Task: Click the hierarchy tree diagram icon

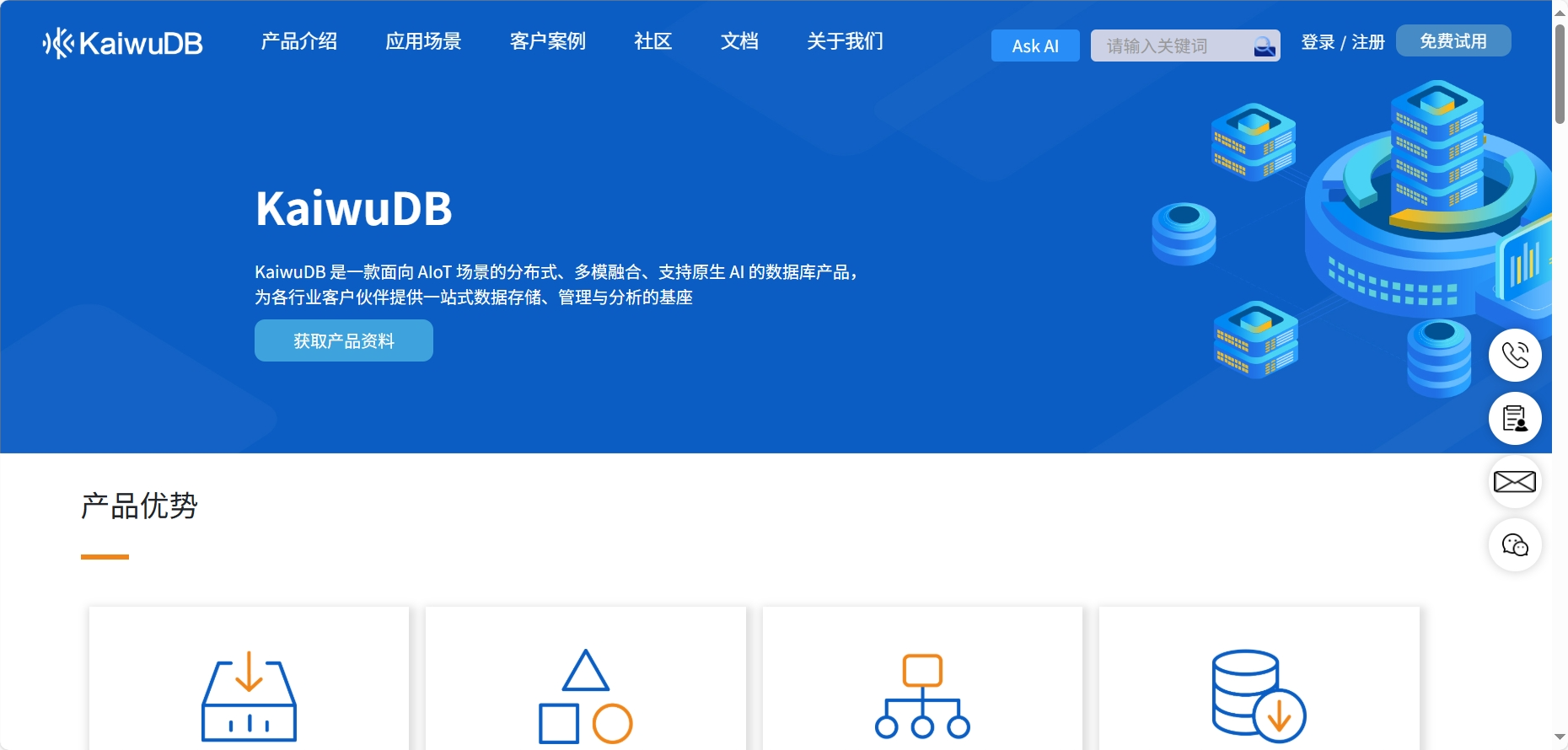Action: point(922,696)
